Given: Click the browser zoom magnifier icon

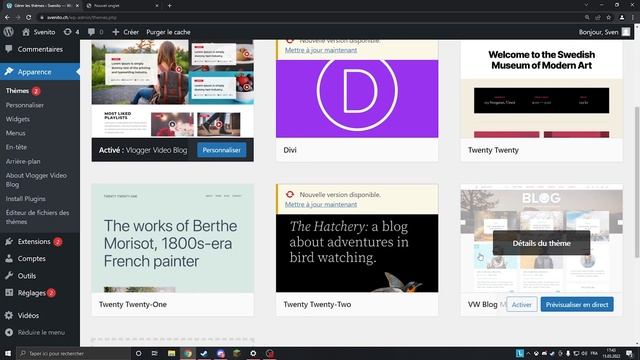Looking at the screenshot, I should click(x=587, y=18).
